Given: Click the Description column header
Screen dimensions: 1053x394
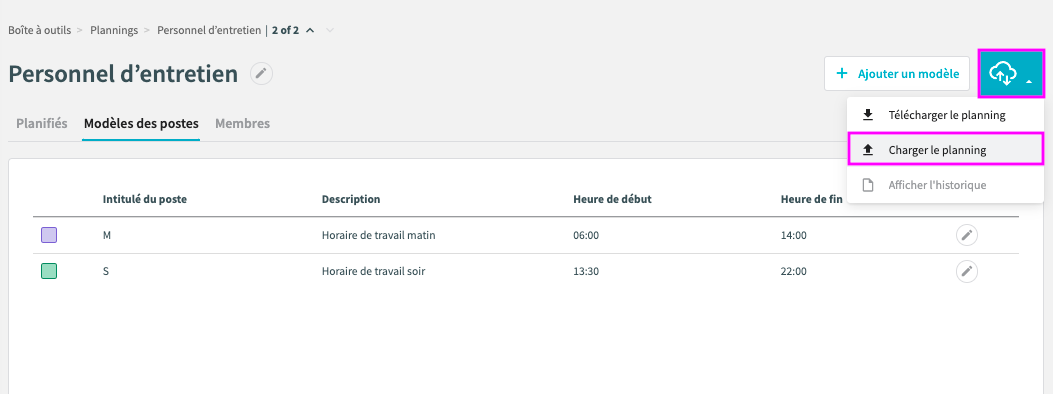Looking at the screenshot, I should coord(351,199).
